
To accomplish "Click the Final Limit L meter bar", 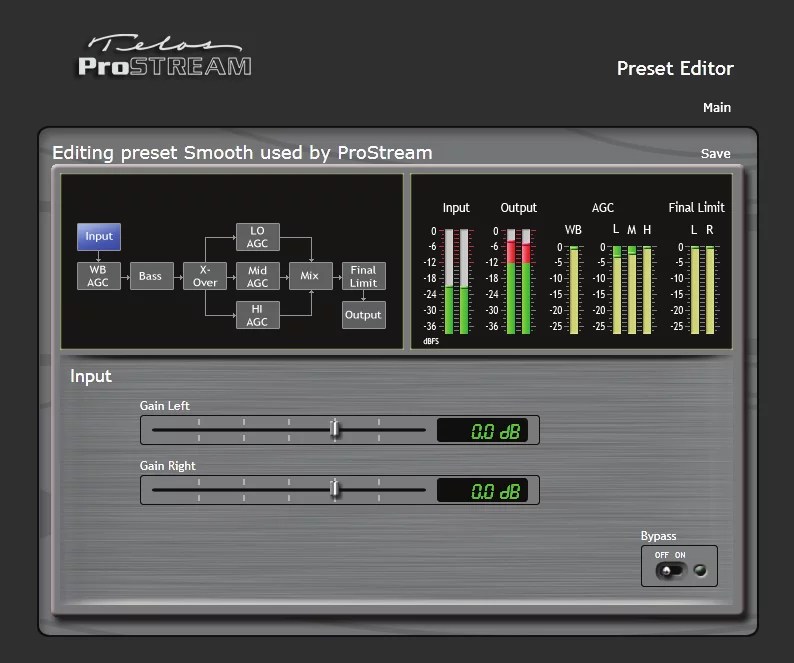I will (x=695, y=290).
